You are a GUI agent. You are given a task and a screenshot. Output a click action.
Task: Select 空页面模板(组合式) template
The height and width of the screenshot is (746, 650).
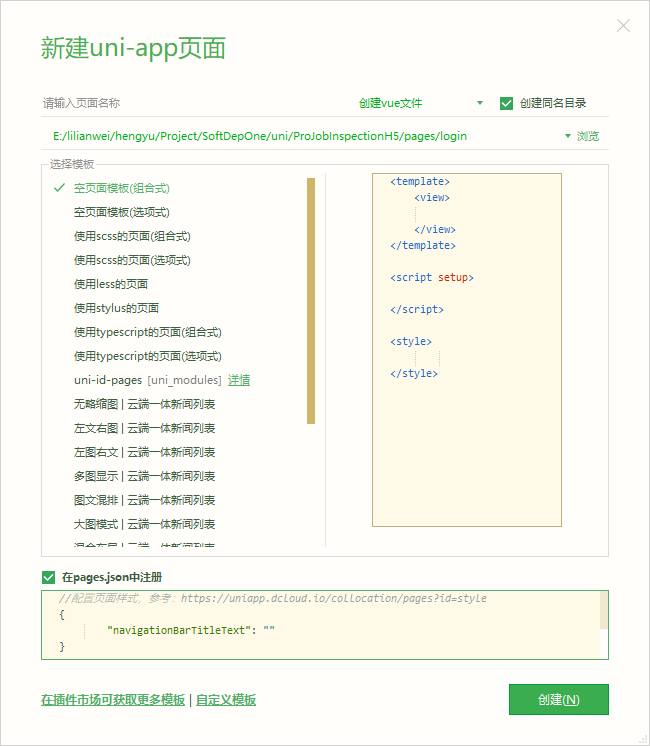[x=122, y=188]
